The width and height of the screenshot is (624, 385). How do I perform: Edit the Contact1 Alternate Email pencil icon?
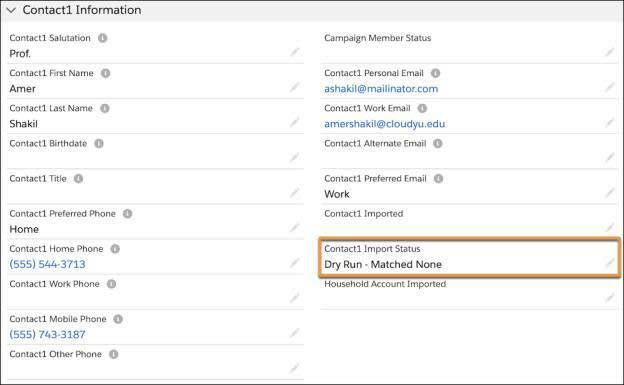coord(610,158)
